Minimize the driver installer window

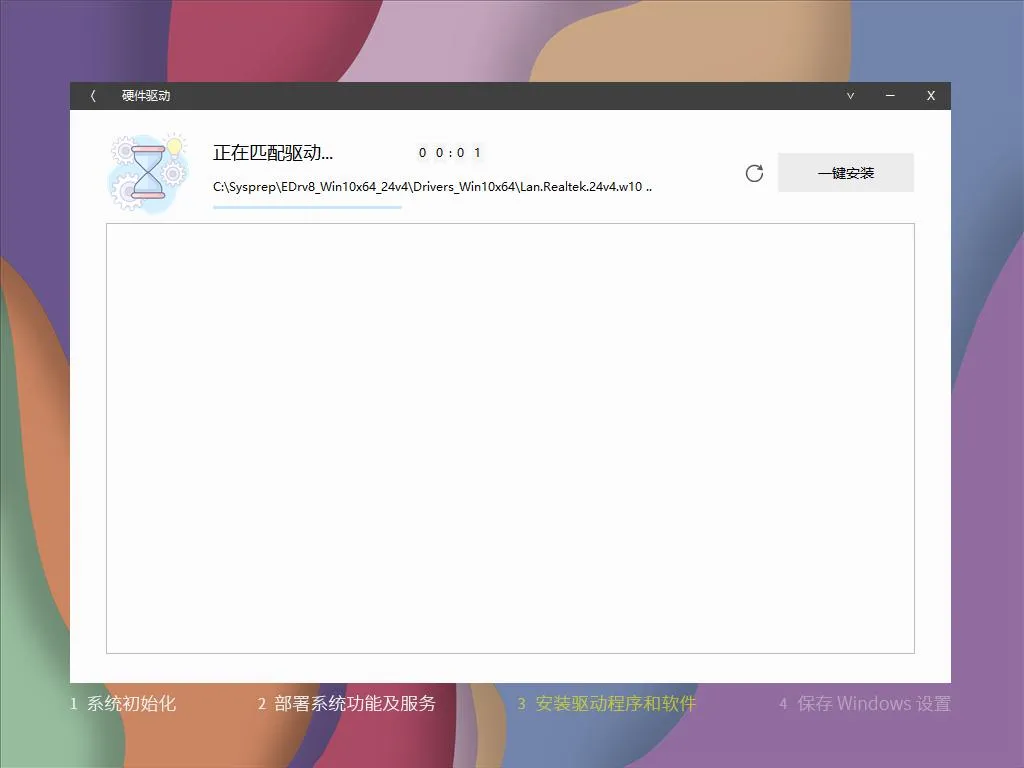[x=890, y=95]
